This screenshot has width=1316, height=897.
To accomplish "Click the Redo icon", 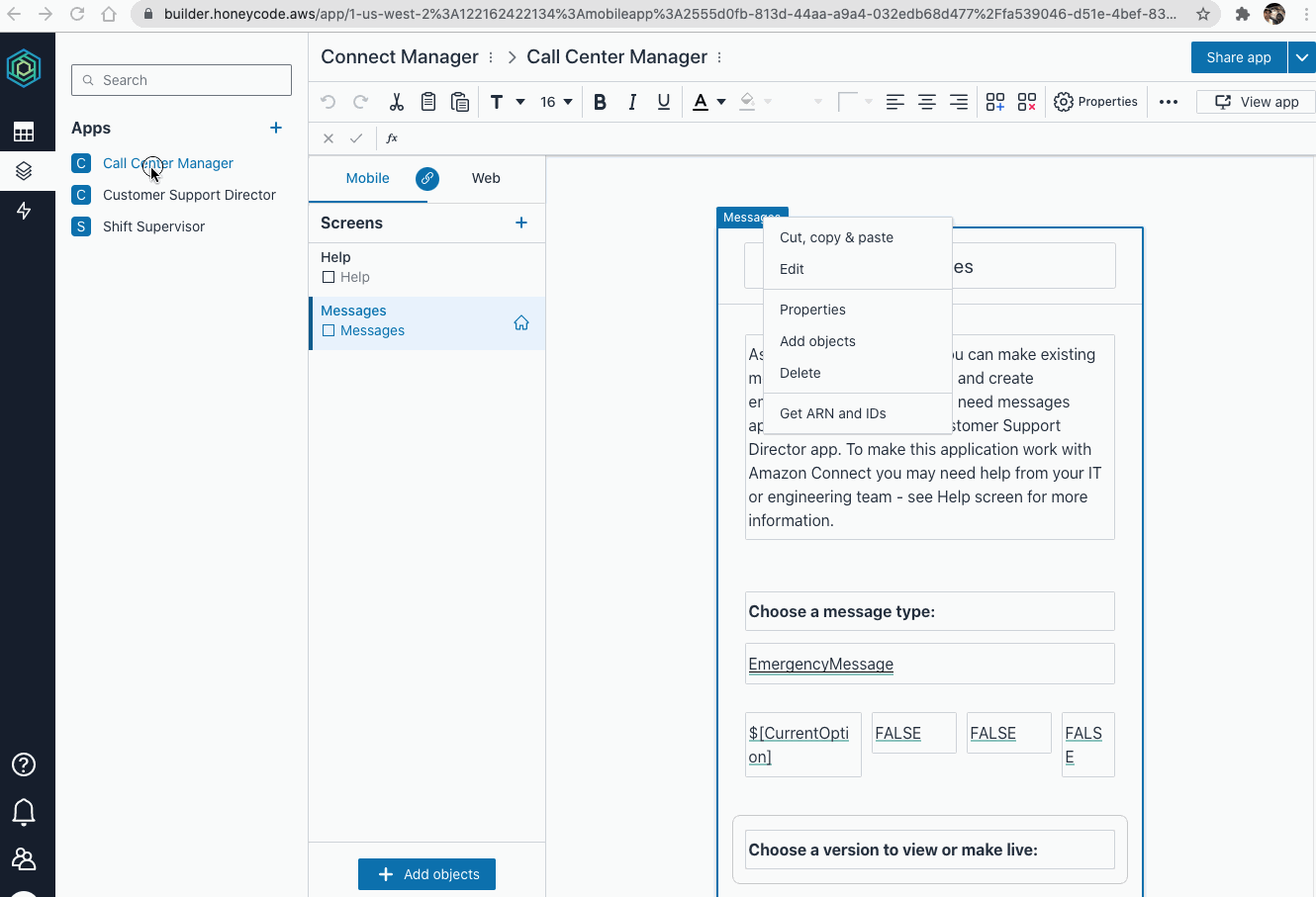I will coord(361,102).
